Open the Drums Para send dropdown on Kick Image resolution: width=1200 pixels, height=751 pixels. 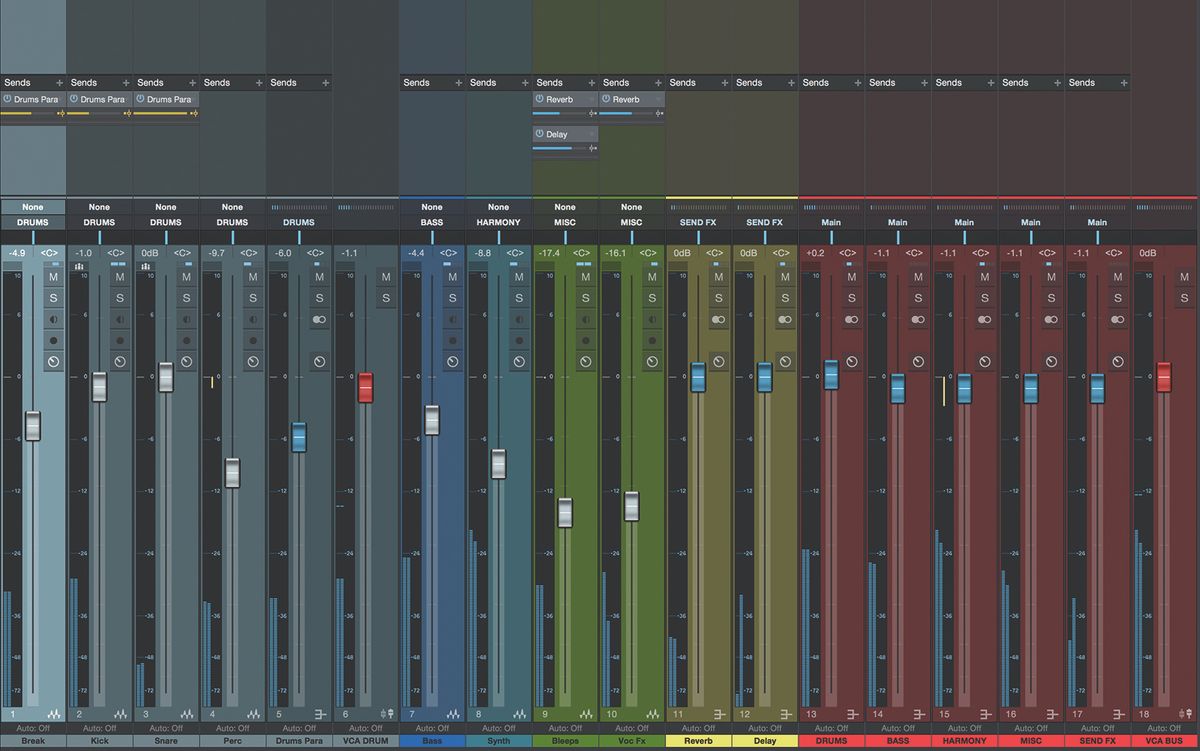click(99, 99)
